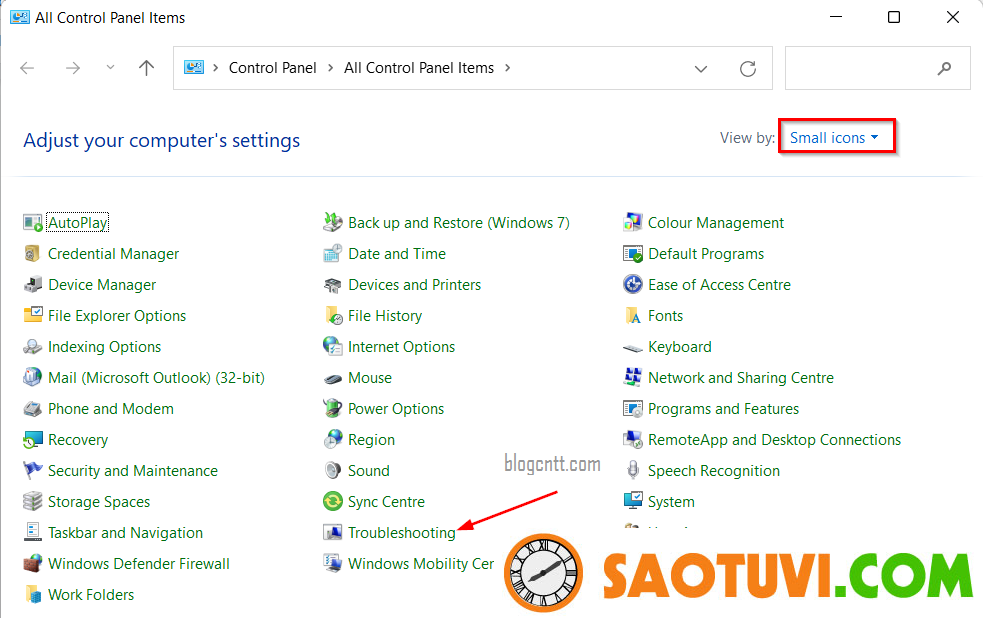Open the Programs and Features link

coord(723,409)
